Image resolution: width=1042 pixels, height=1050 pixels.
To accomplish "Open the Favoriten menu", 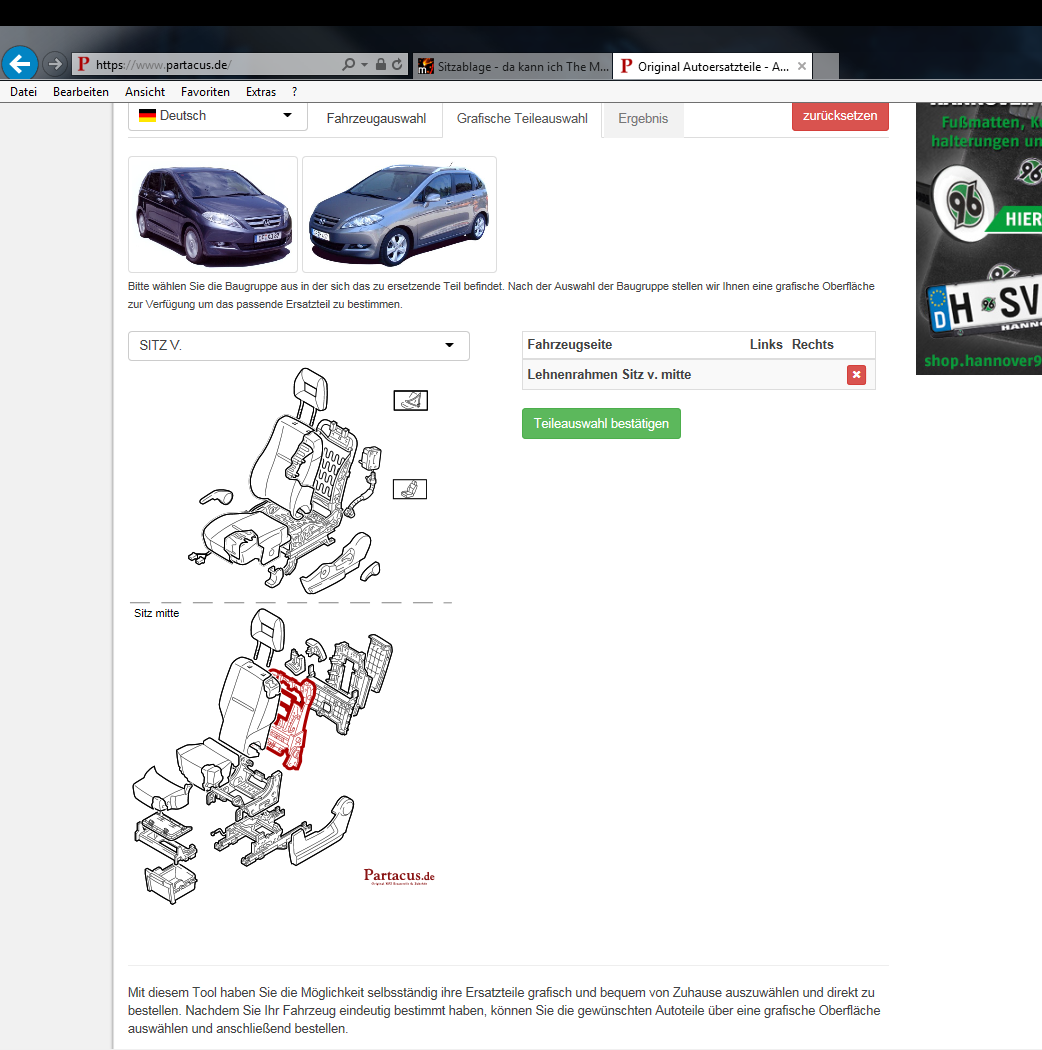I will (205, 92).
